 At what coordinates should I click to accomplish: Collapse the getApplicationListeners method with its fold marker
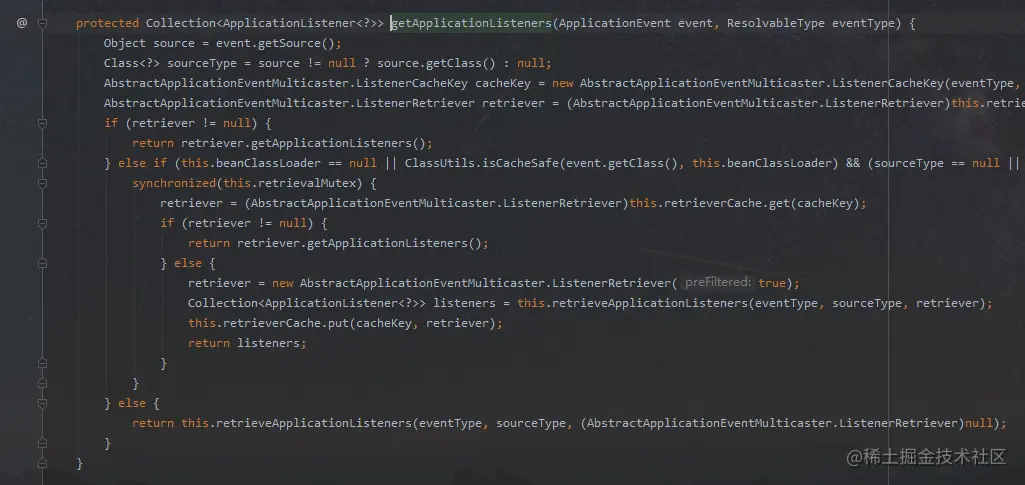pos(42,24)
